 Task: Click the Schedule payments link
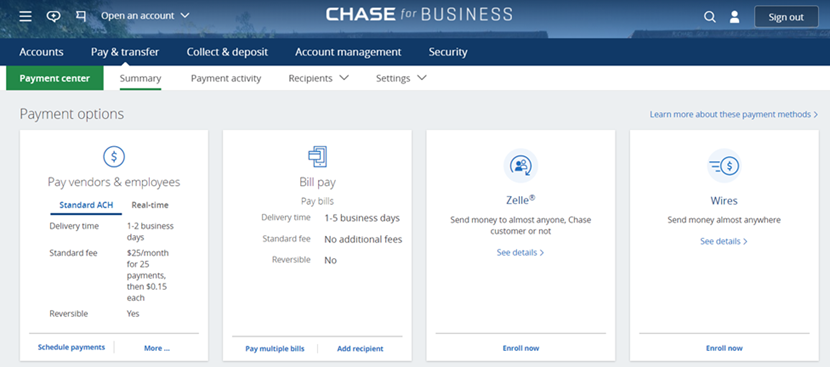pyautogui.click(x=71, y=347)
